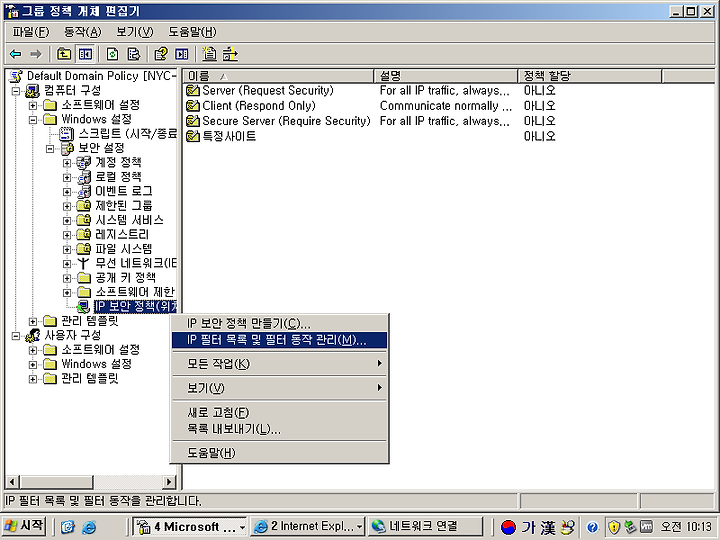Click the Export list toolbar icon

pos(134,54)
